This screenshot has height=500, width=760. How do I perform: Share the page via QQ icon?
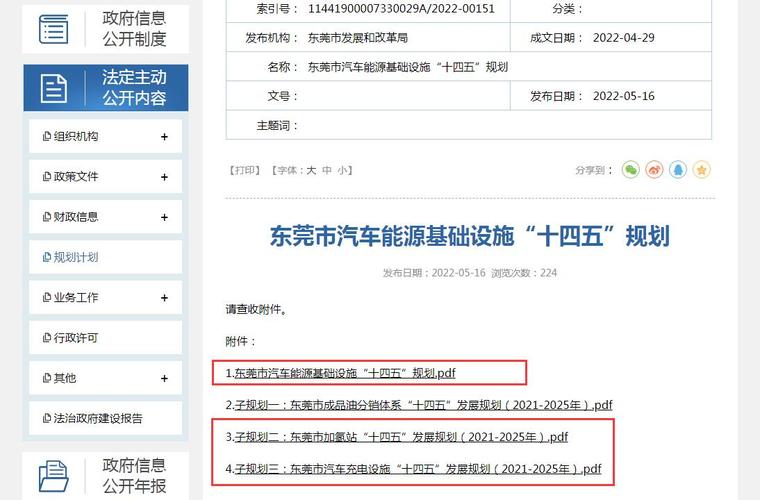click(678, 170)
